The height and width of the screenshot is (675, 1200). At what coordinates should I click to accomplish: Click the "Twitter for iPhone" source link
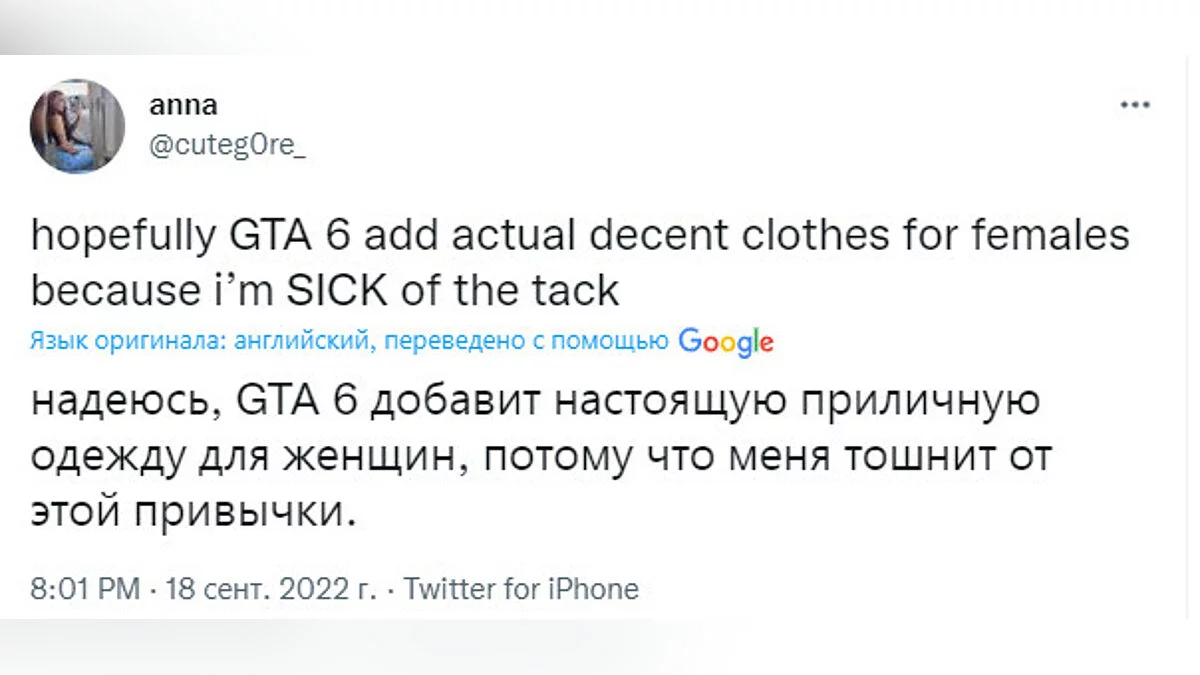(x=520, y=589)
